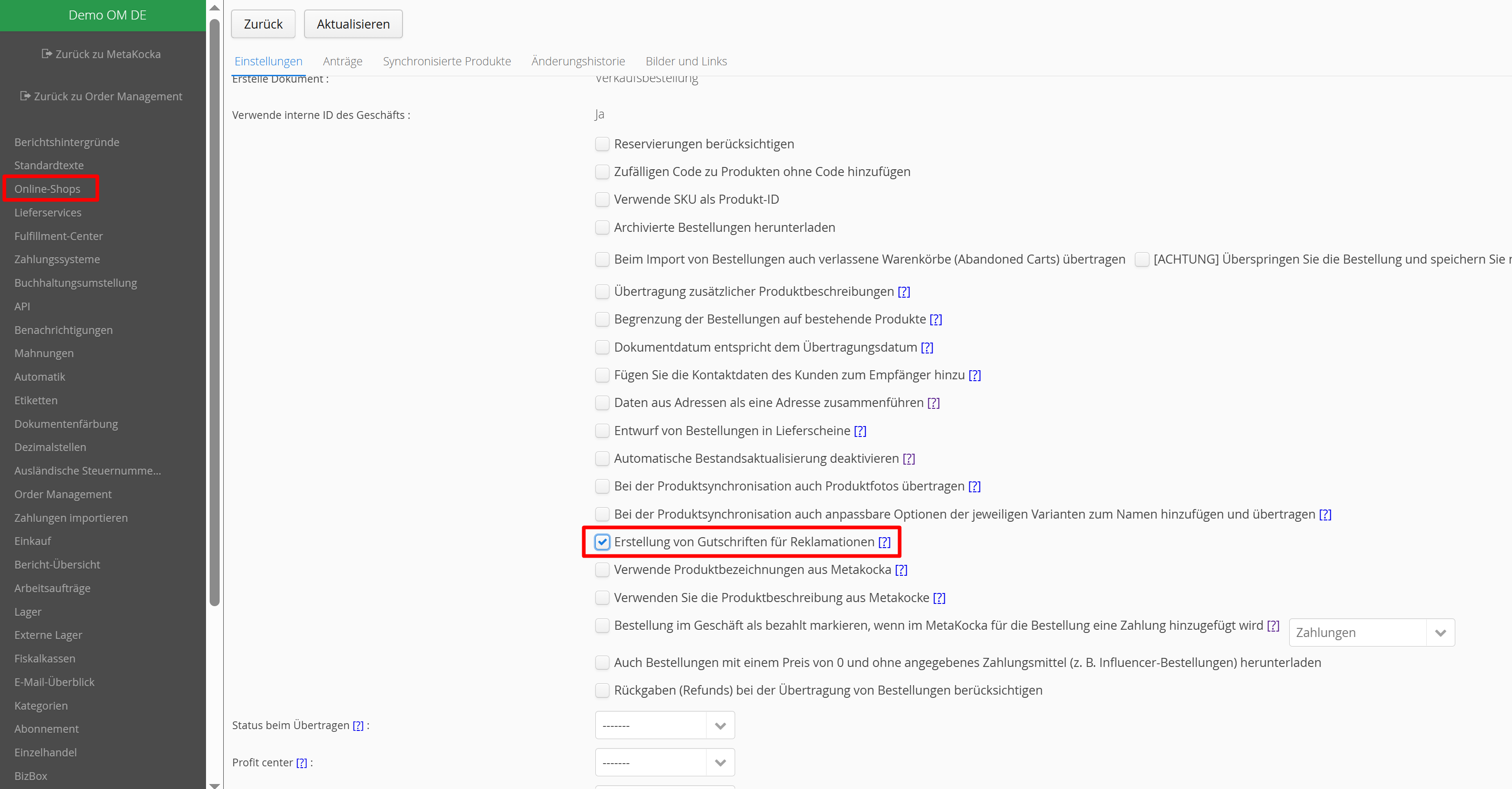Click the sidebar vertical scrollbar thumb
This screenshot has height=789, width=1512.
[x=214, y=311]
